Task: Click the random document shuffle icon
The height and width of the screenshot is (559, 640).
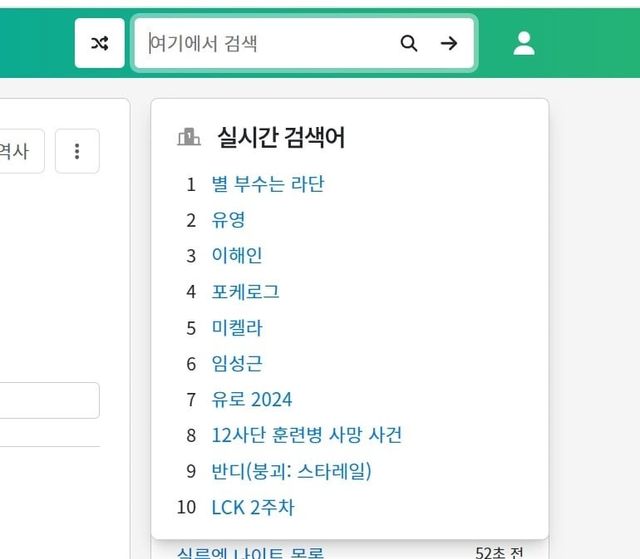Action: [100, 43]
